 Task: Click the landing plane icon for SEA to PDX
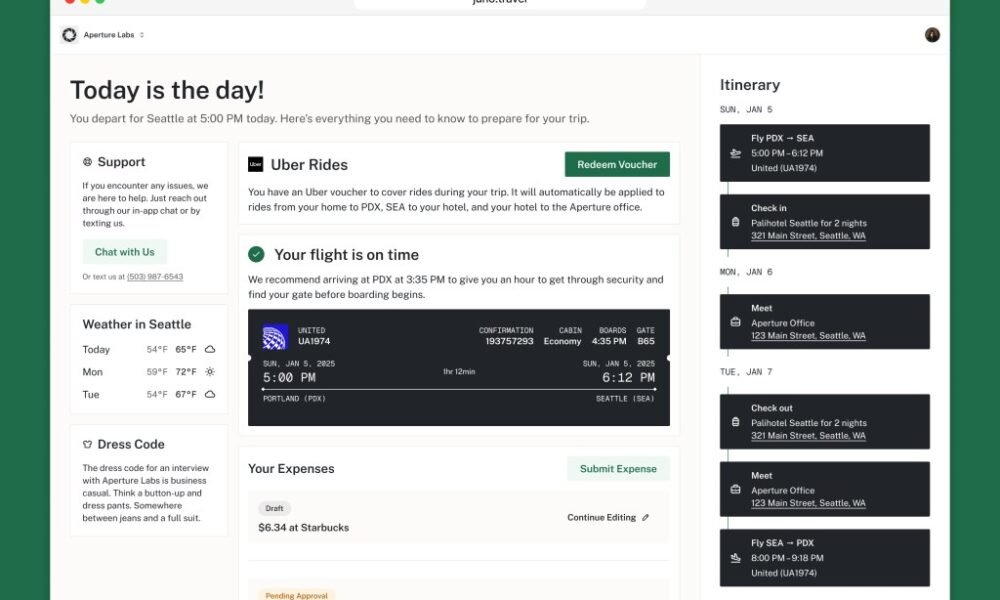(x=735, y=558)
